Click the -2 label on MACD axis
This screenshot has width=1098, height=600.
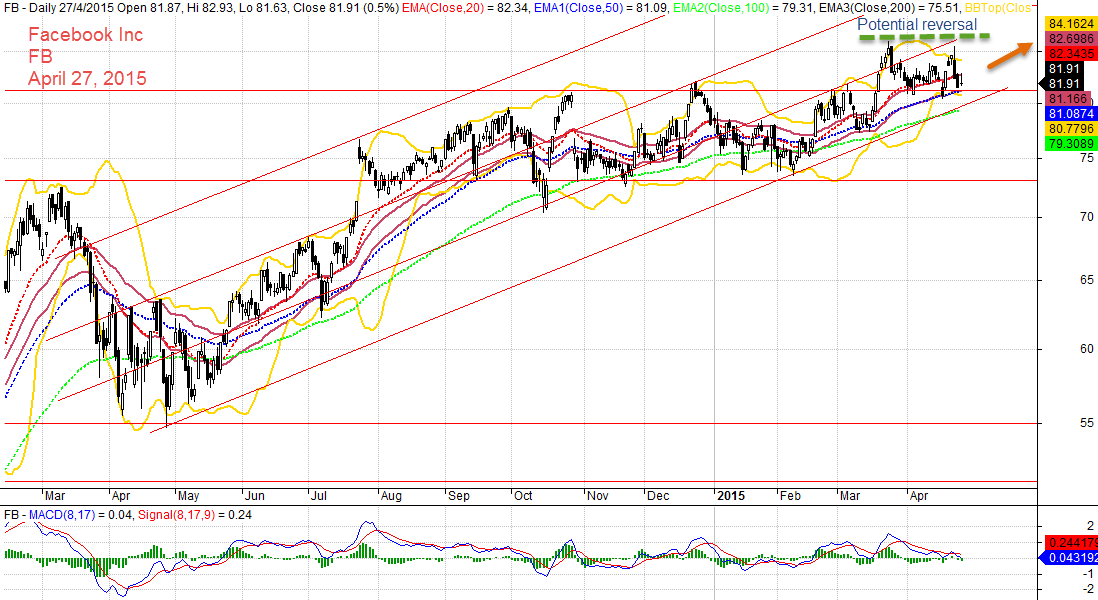click(1088, 588)
